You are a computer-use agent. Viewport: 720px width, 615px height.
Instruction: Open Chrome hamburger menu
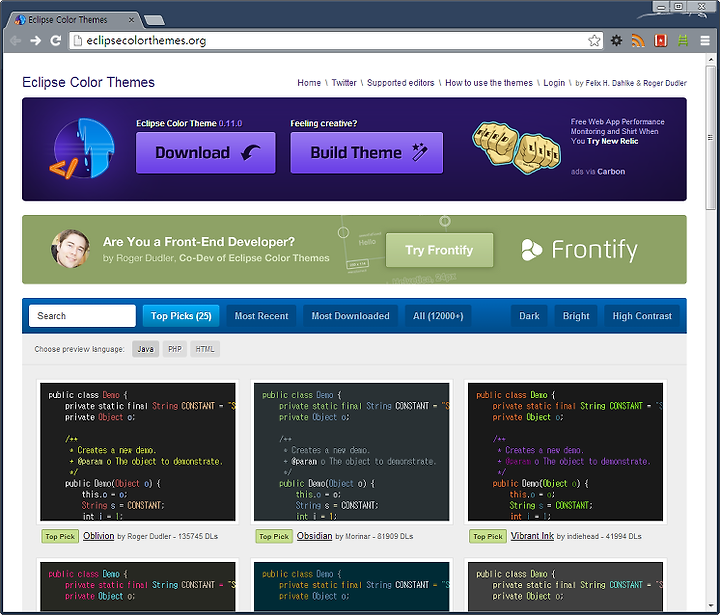click(x=705, y=40)
